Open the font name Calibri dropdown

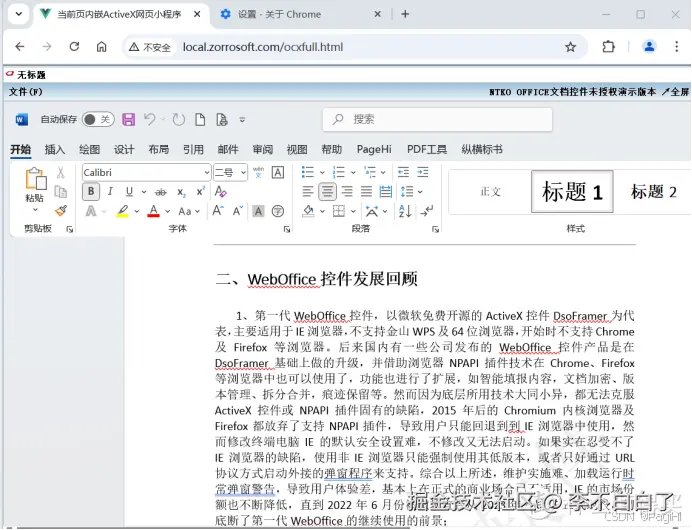coord(207,173)
